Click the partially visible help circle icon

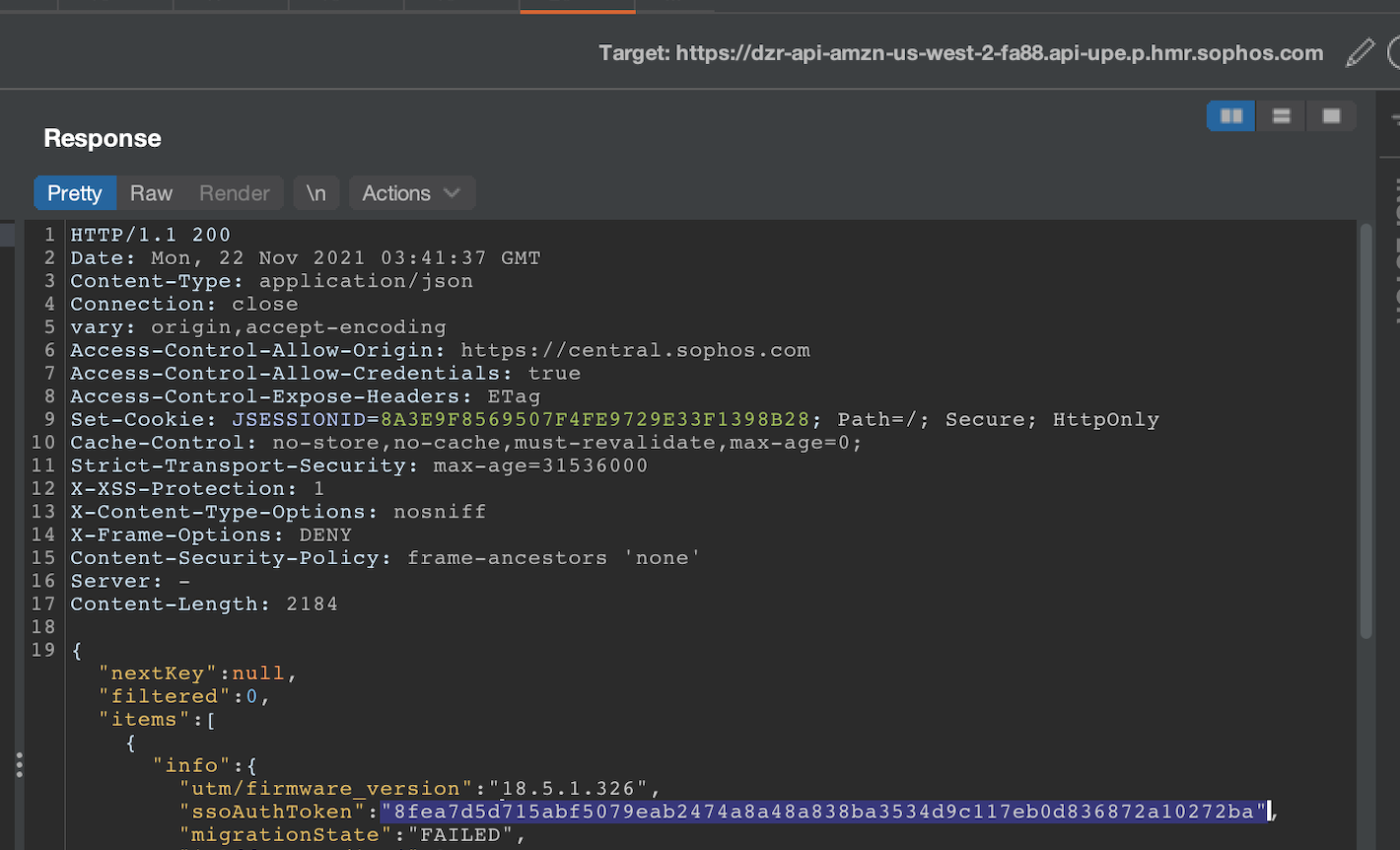[x=1394, y=52]
